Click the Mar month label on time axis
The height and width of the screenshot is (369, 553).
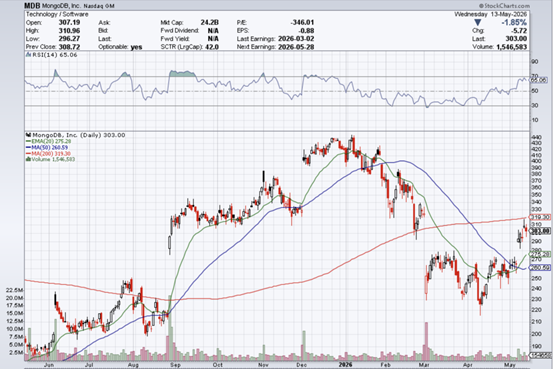[x=424, y=365]
